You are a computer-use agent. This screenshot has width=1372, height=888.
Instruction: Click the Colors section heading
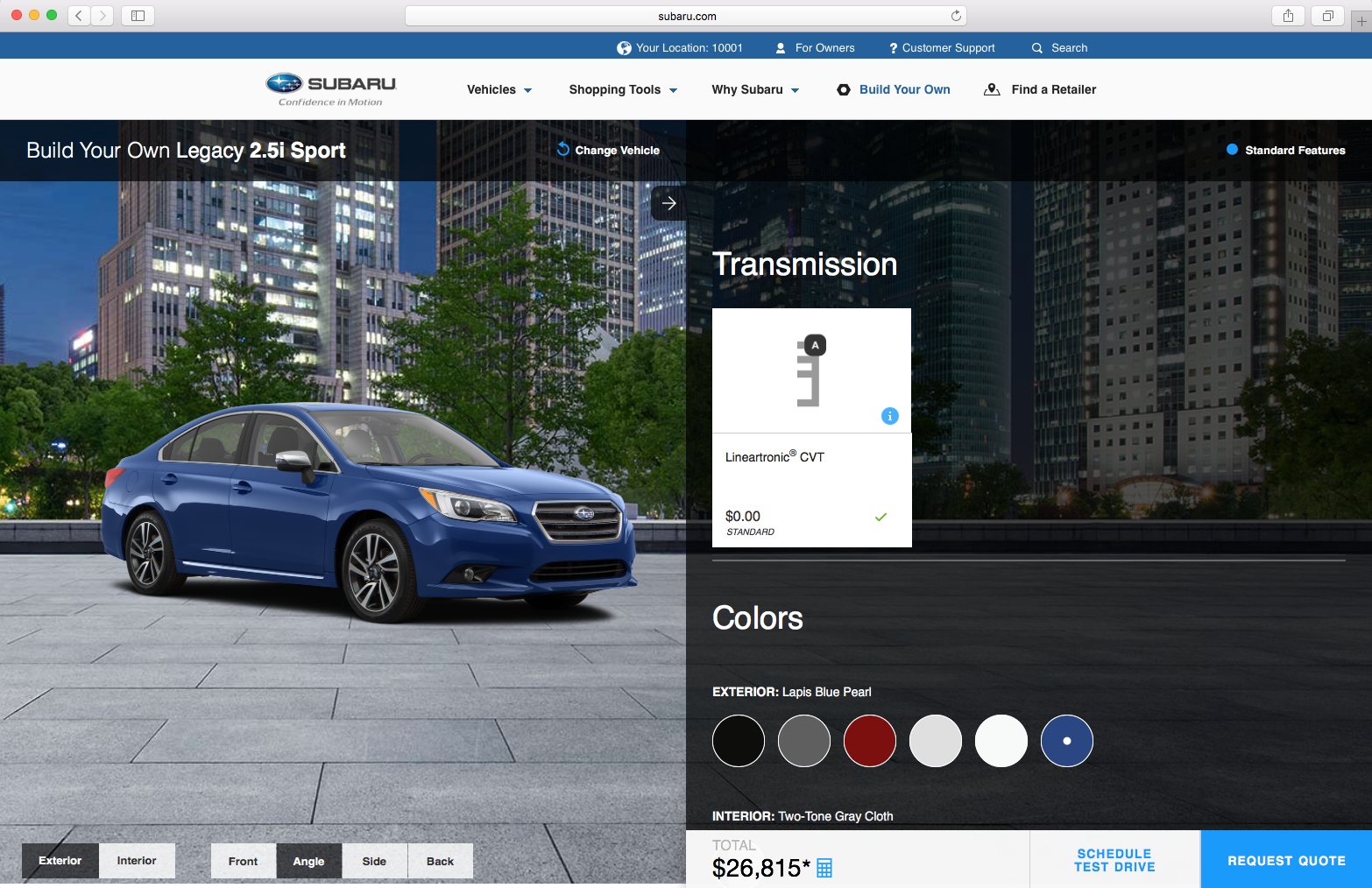[x=758, y=618]
